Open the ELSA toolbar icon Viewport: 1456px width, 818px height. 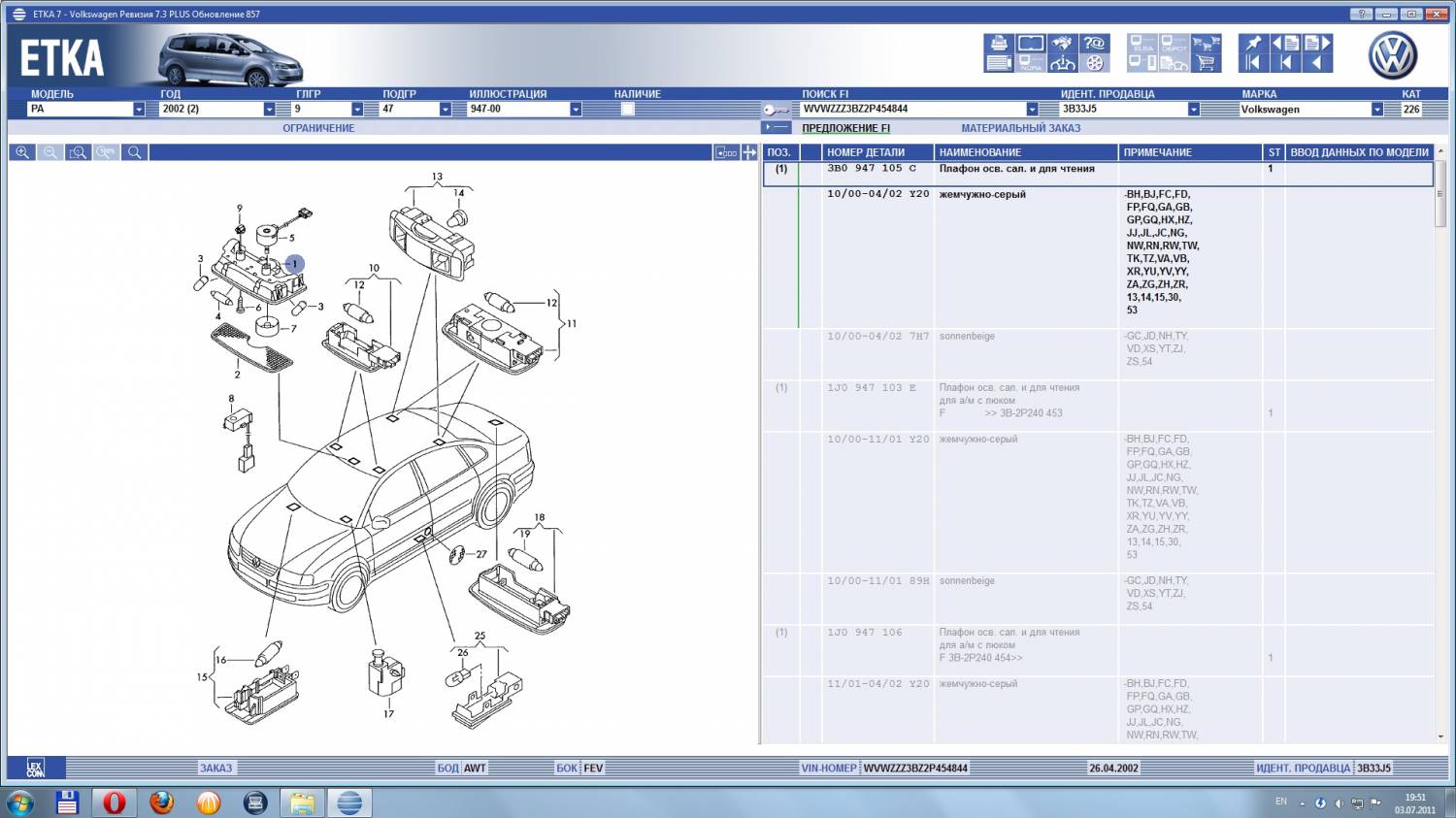1142,44
